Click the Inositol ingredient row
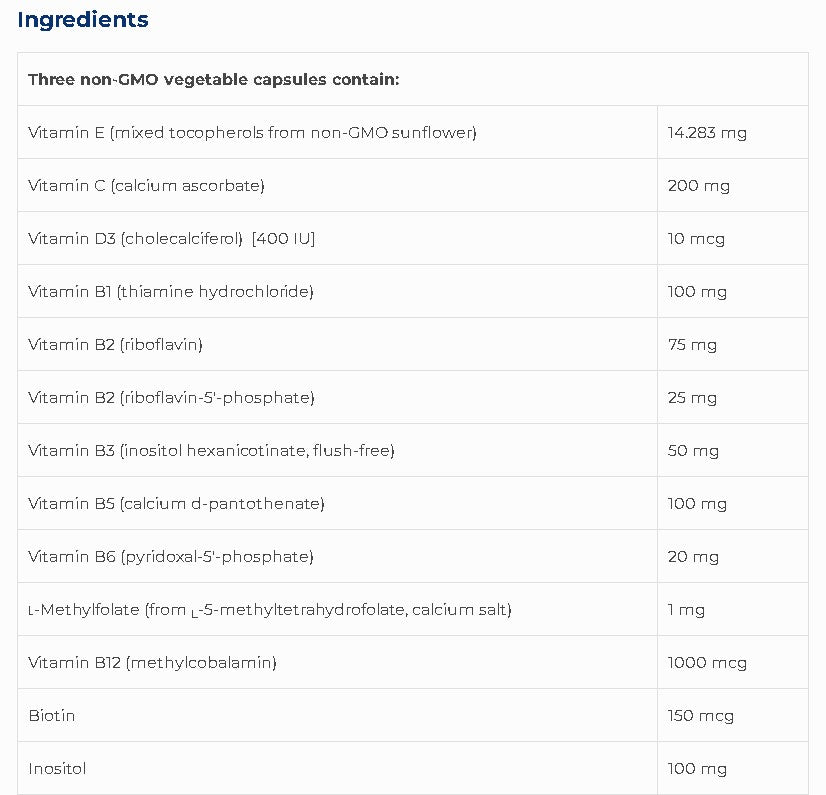The width and height of the screenshot is (826, 795). (x=57, y=768)
